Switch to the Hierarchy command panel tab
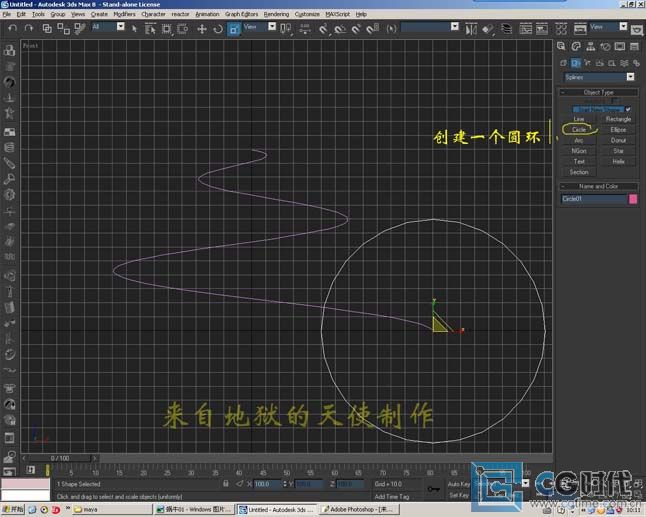 (591, 47)
